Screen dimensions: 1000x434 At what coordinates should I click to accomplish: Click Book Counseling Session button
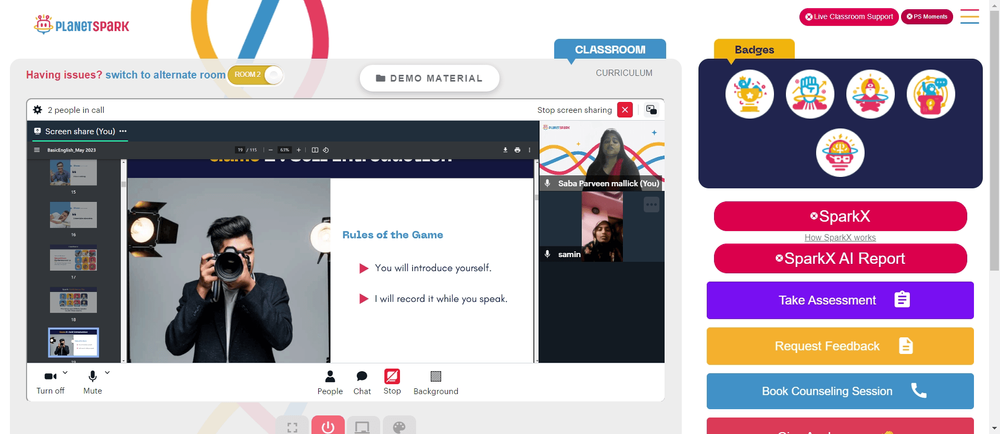840,391
